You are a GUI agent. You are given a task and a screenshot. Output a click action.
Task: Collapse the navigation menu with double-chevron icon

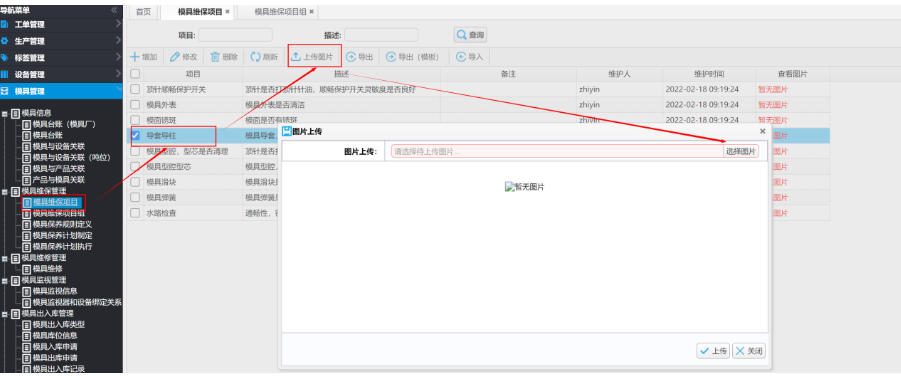point(114,10)
